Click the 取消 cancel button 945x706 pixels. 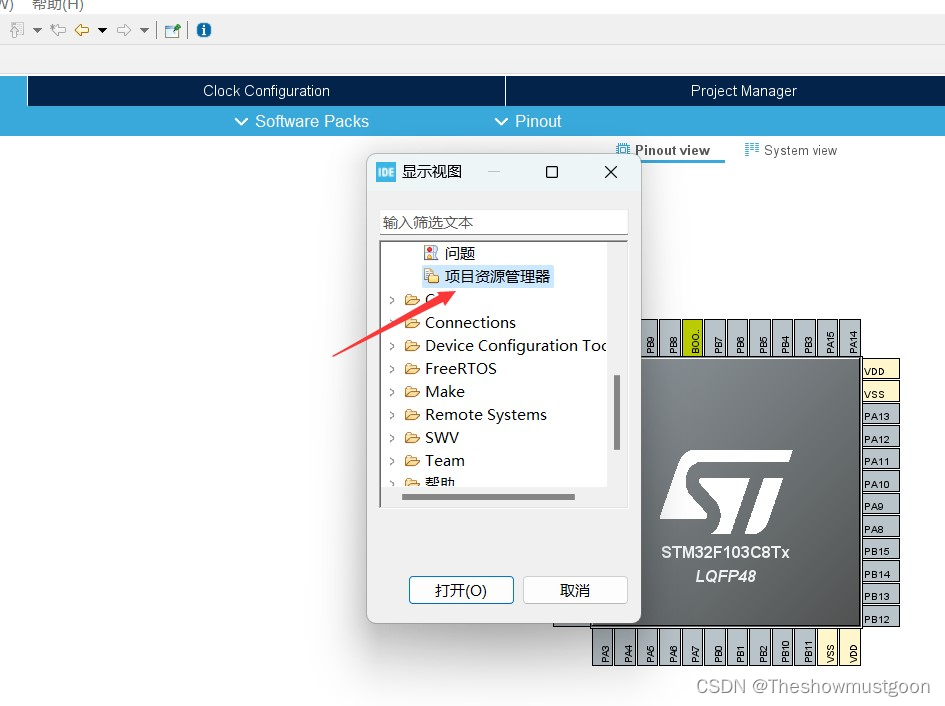click(575, 590)
